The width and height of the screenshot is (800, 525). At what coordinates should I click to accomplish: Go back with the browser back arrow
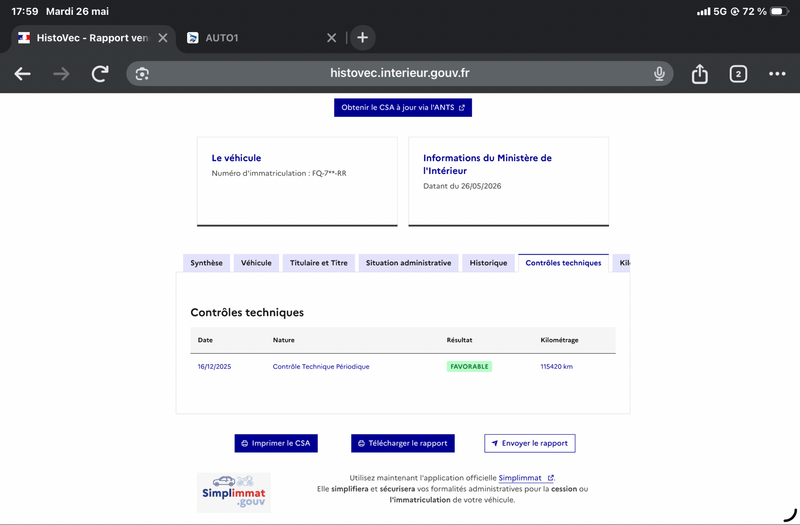[22, 74]
